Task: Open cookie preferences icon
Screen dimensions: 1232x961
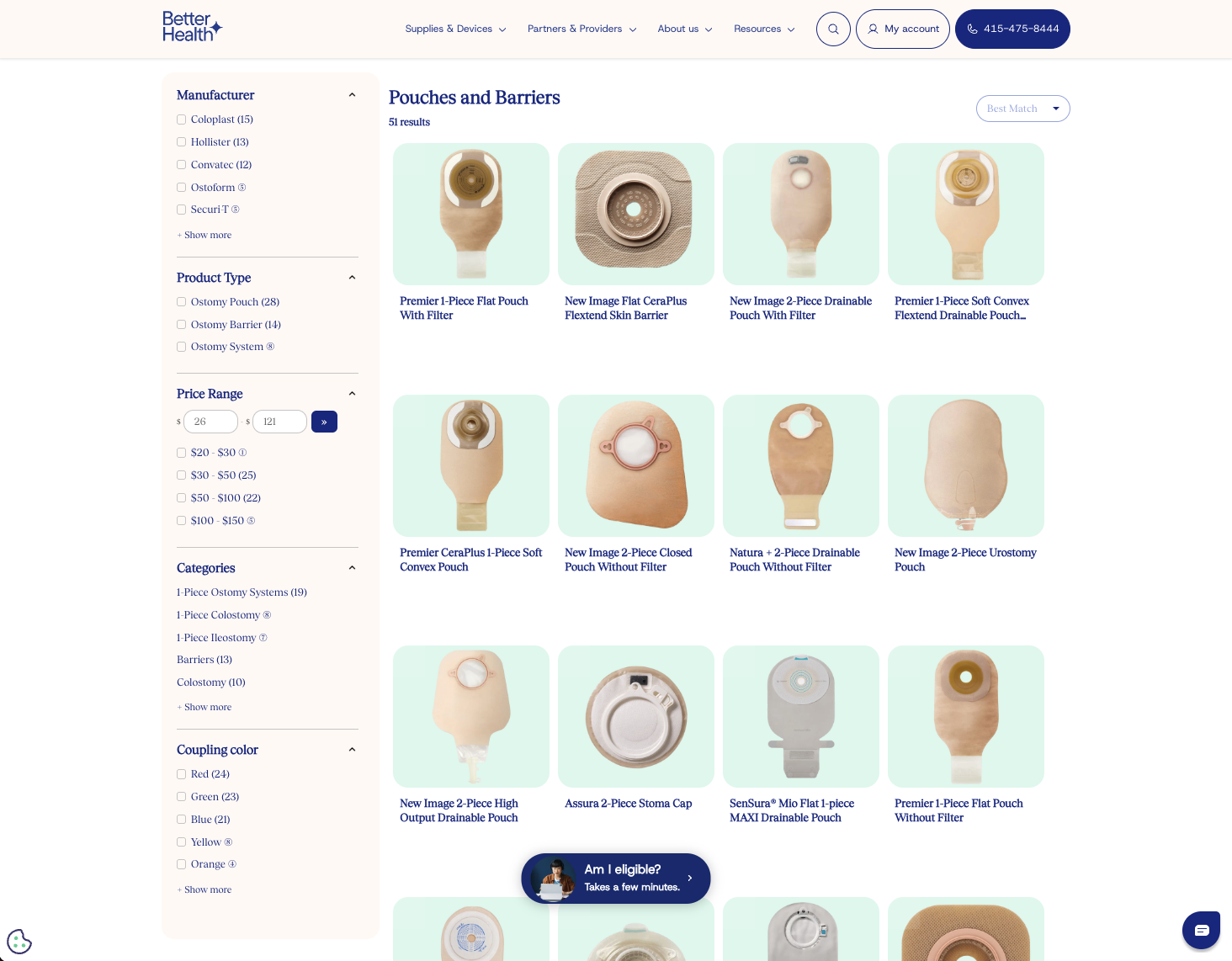Action: click(x=19, y=942)
